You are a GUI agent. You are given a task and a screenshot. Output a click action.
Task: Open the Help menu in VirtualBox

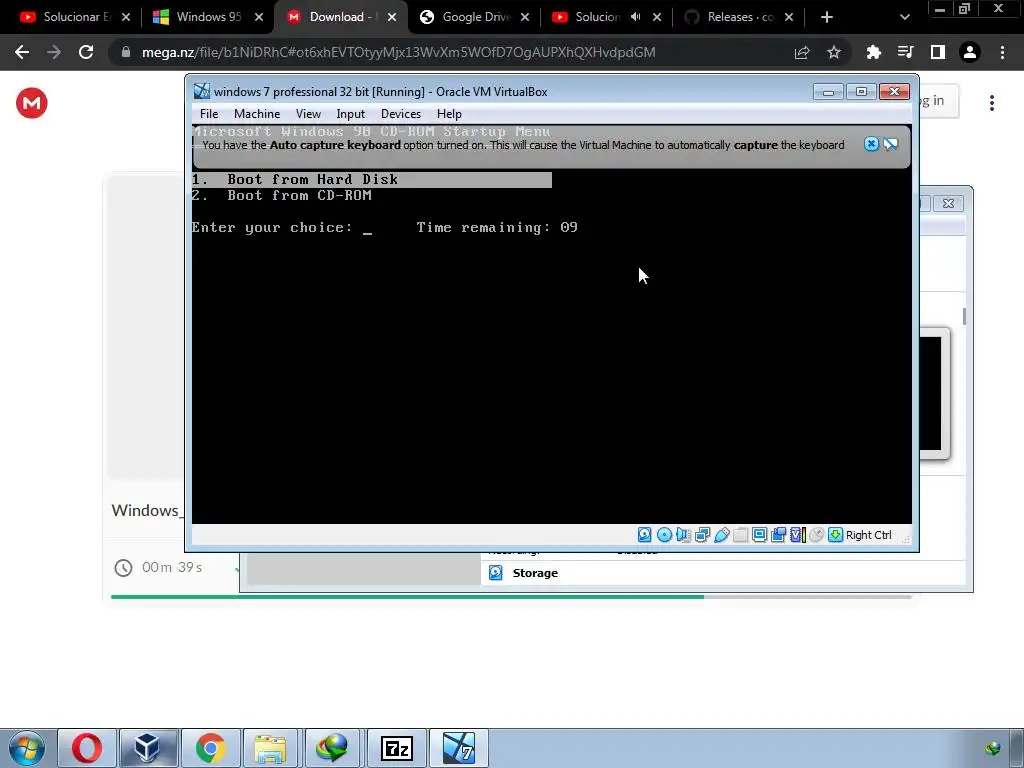click(x=449, y=114)
